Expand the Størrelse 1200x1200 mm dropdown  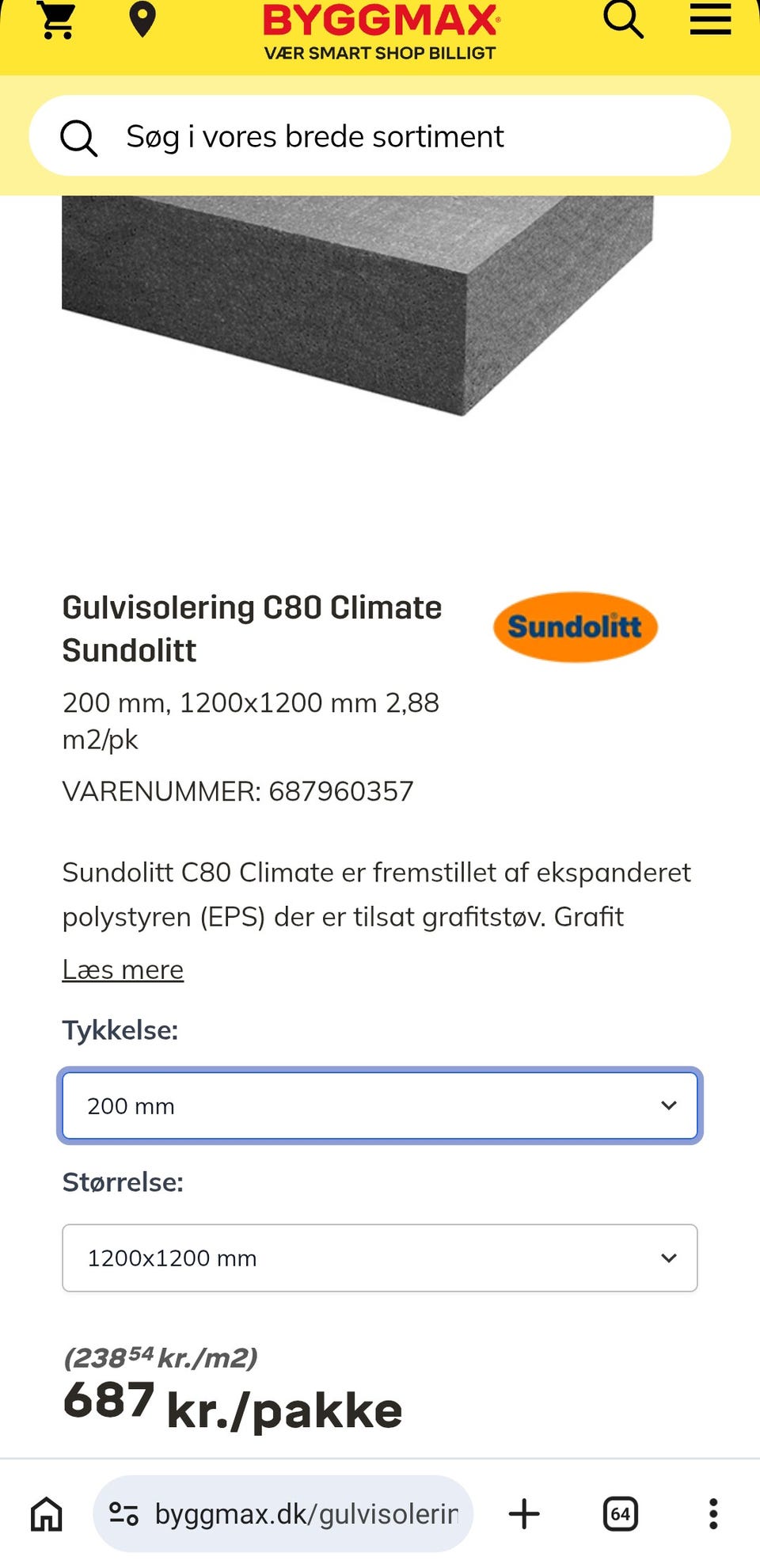380,1258
